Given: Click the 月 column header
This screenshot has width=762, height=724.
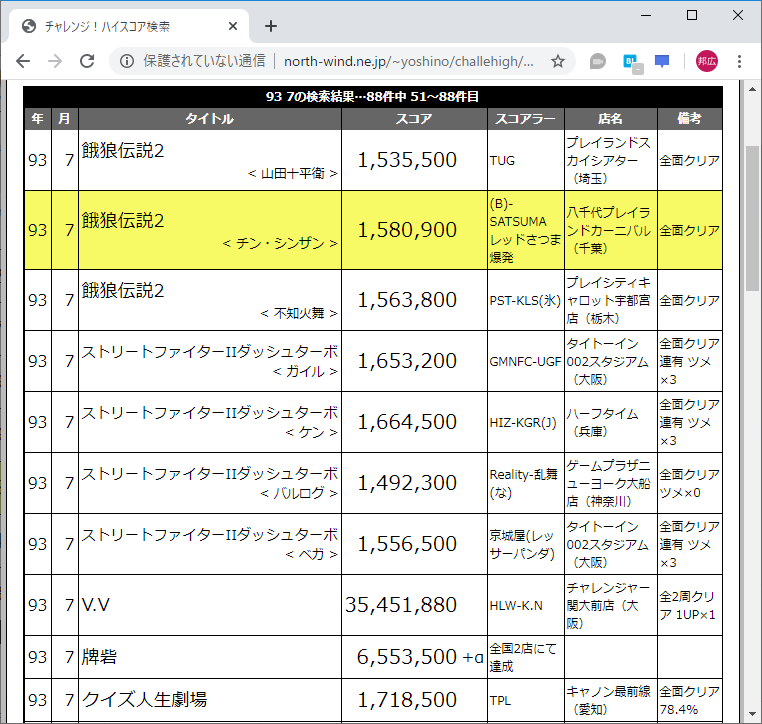Looking at the screenshot, I should point(64,119).
